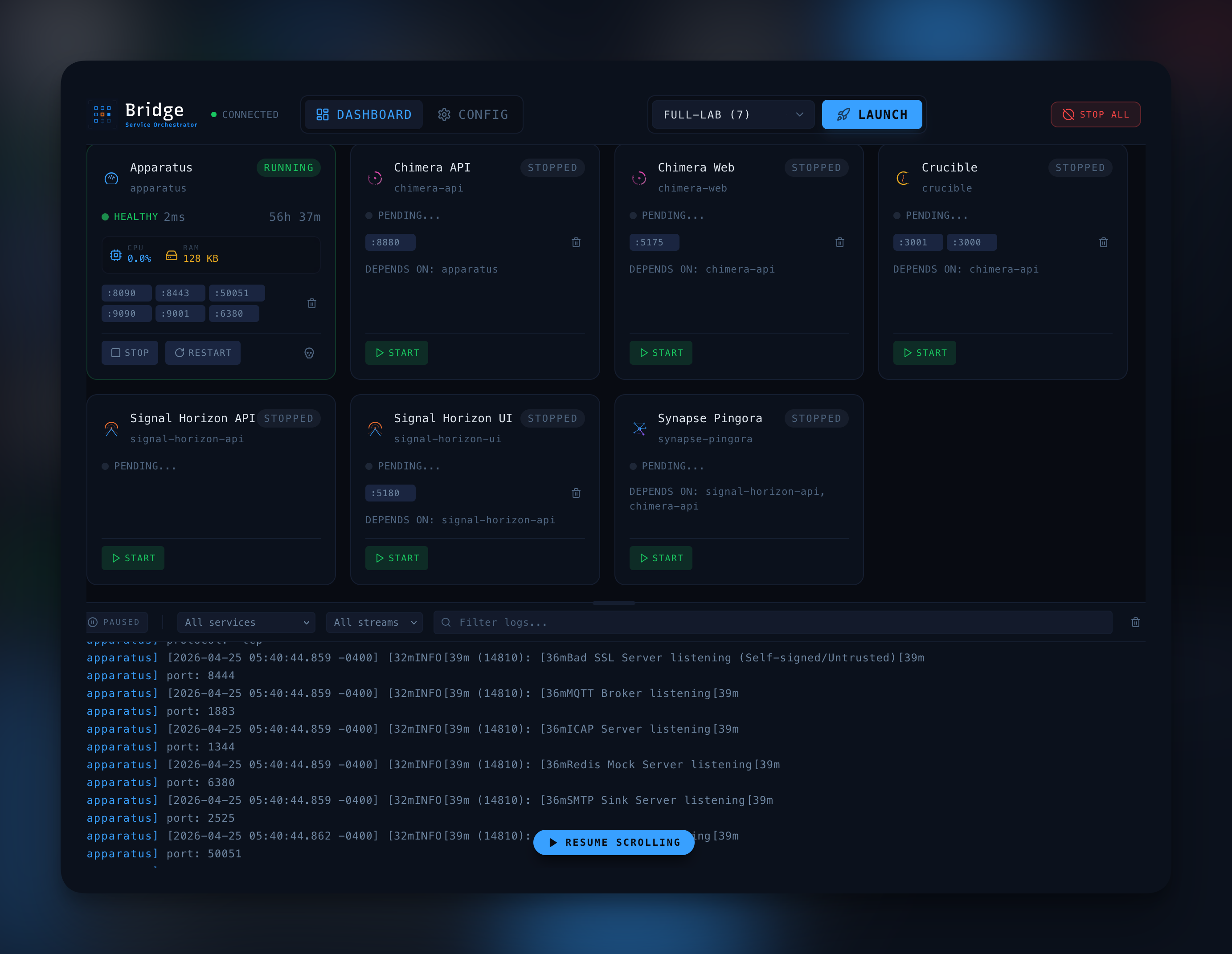The width and height of the screenshot is (1232, 954).
Task: Switch to the DASHBOARD tab
Action: pyautogui.click(x=364, y=114)
